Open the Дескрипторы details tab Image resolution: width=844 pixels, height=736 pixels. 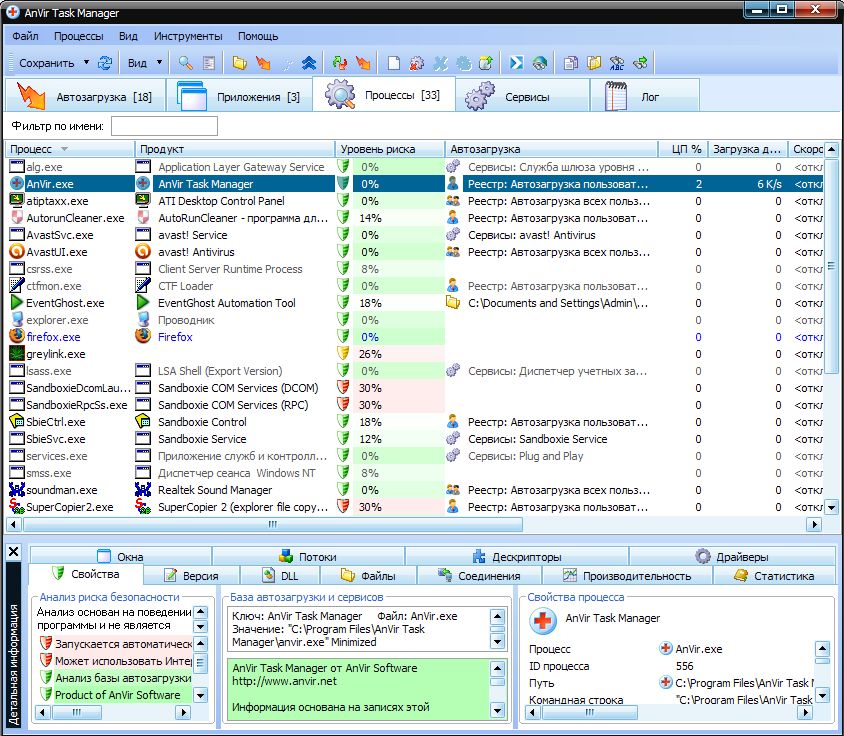point(517,556)
